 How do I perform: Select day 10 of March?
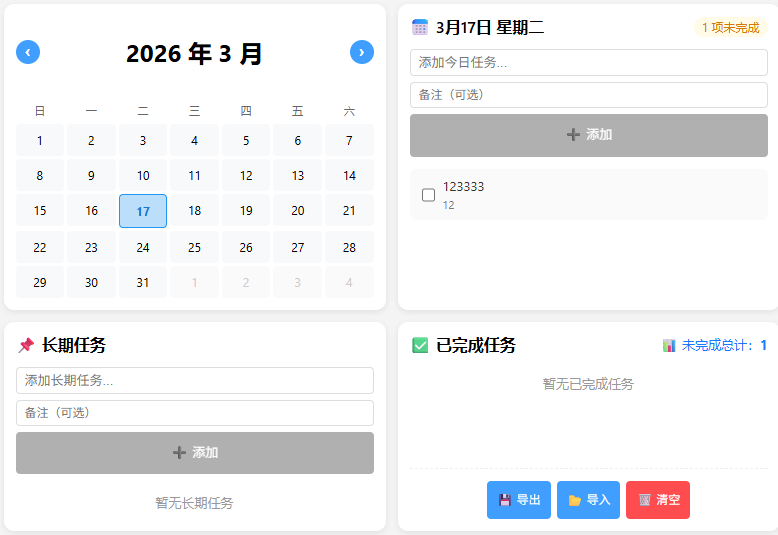(x=143, y=176)
